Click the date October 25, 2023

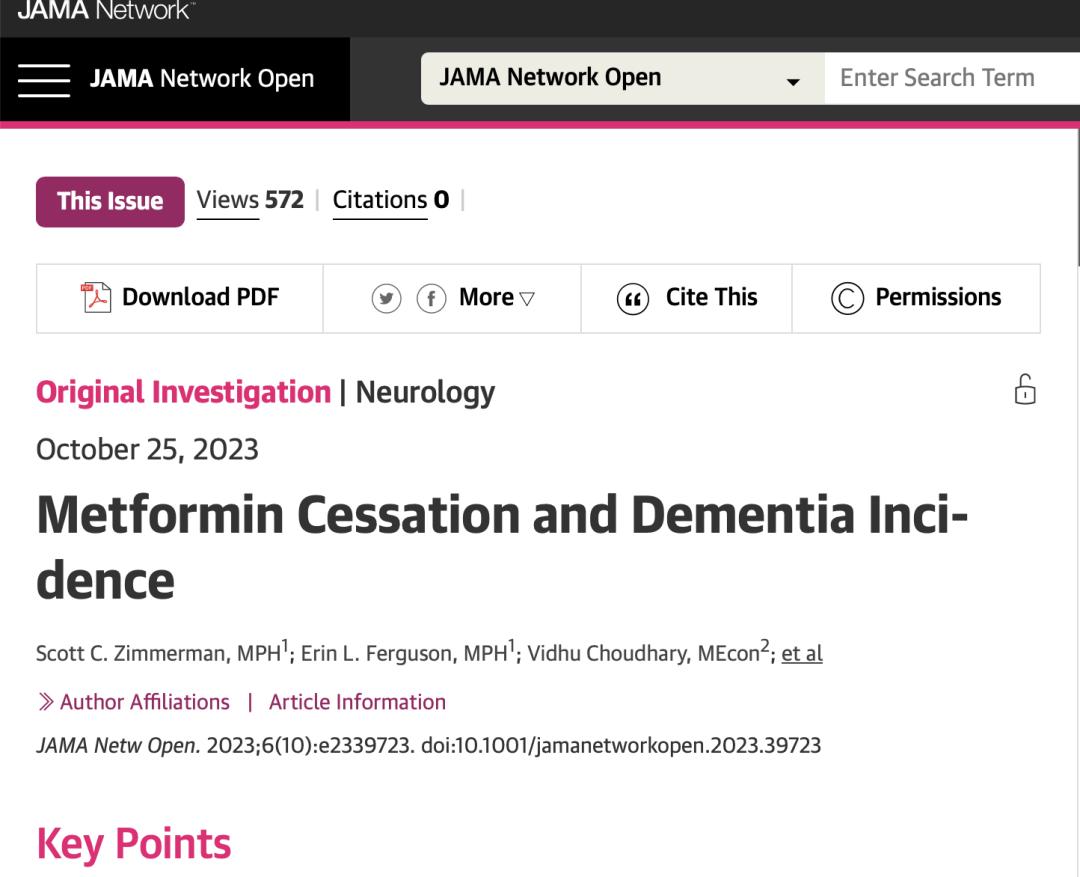147,449
